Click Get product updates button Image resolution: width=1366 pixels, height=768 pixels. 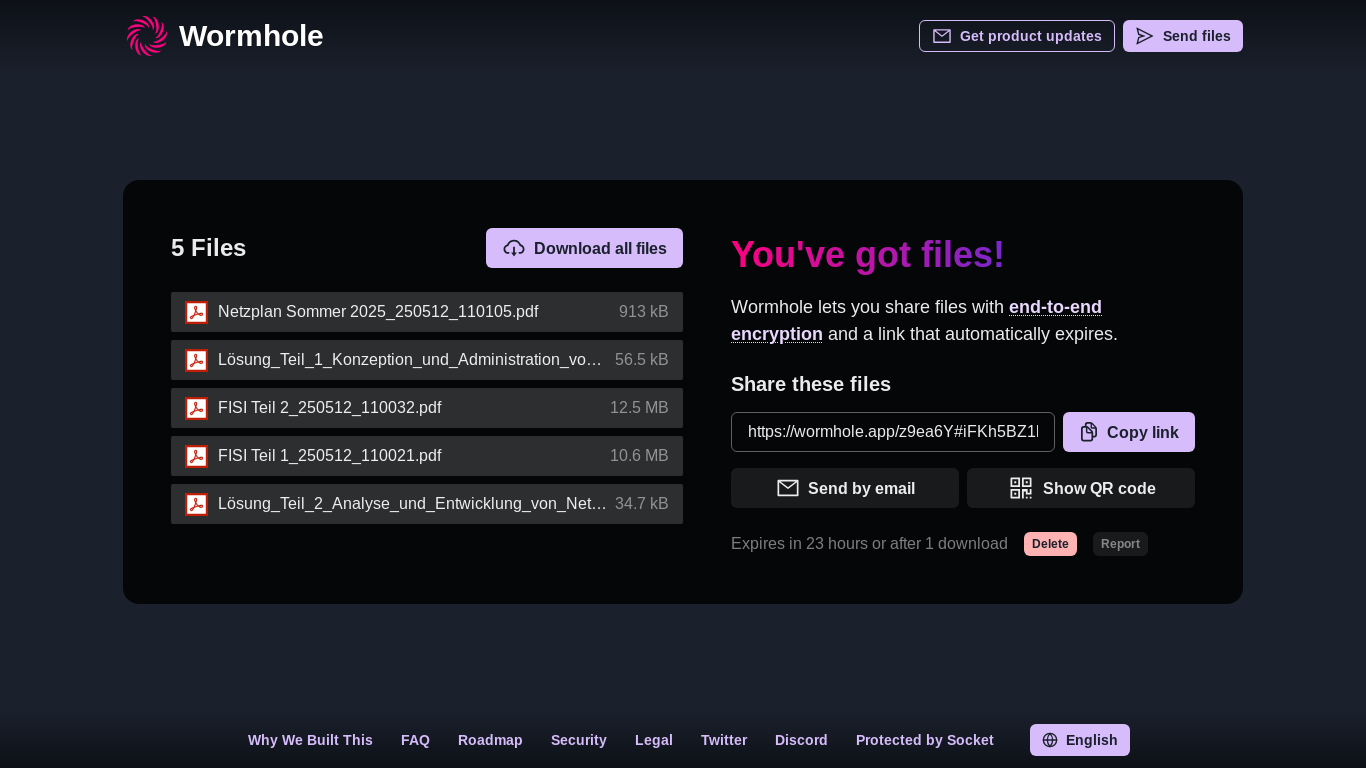(1016, 36)
